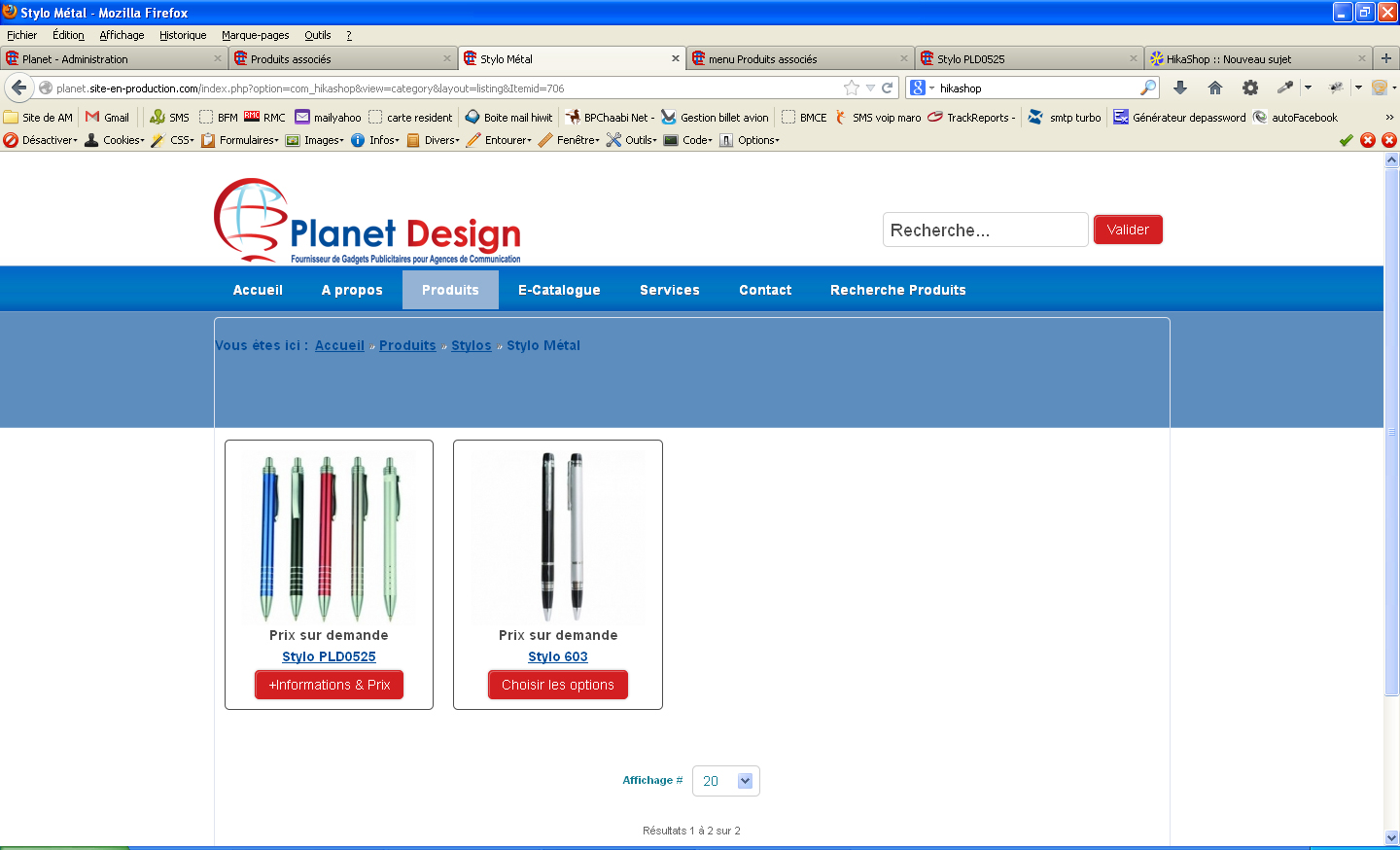Click the +Informations & Prix button
The width and height of the screenshot is (1400, 850).
click(x=329, y=685)
